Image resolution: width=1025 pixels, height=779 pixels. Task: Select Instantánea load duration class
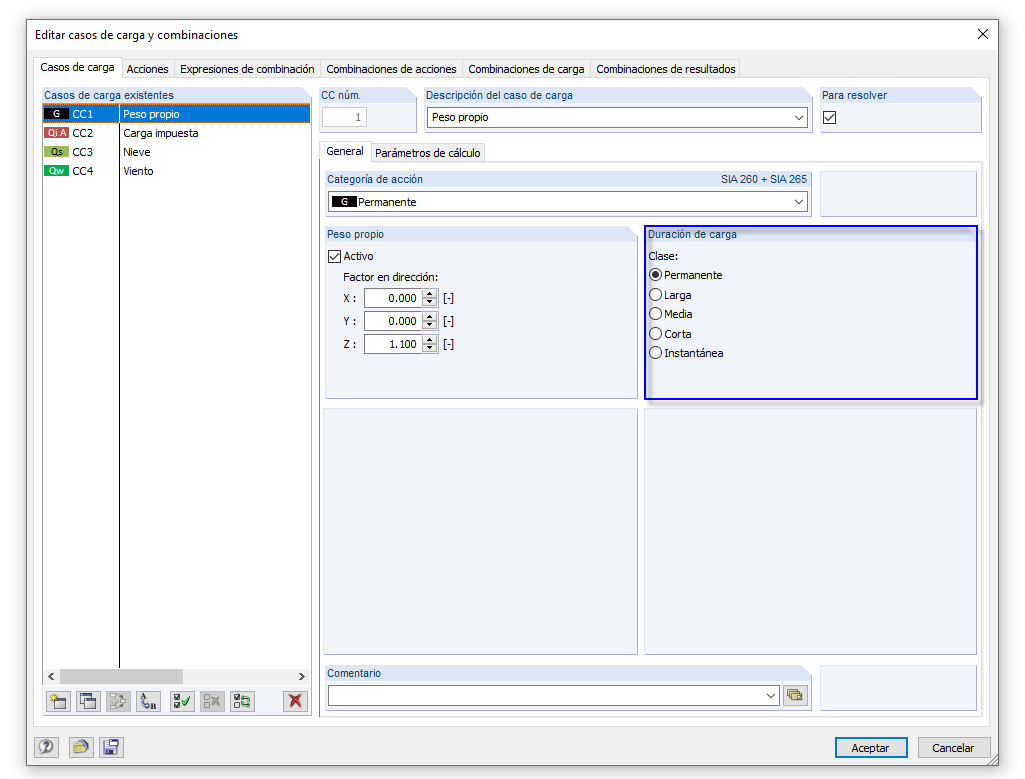pyautogui.click(x=656, y=353)
